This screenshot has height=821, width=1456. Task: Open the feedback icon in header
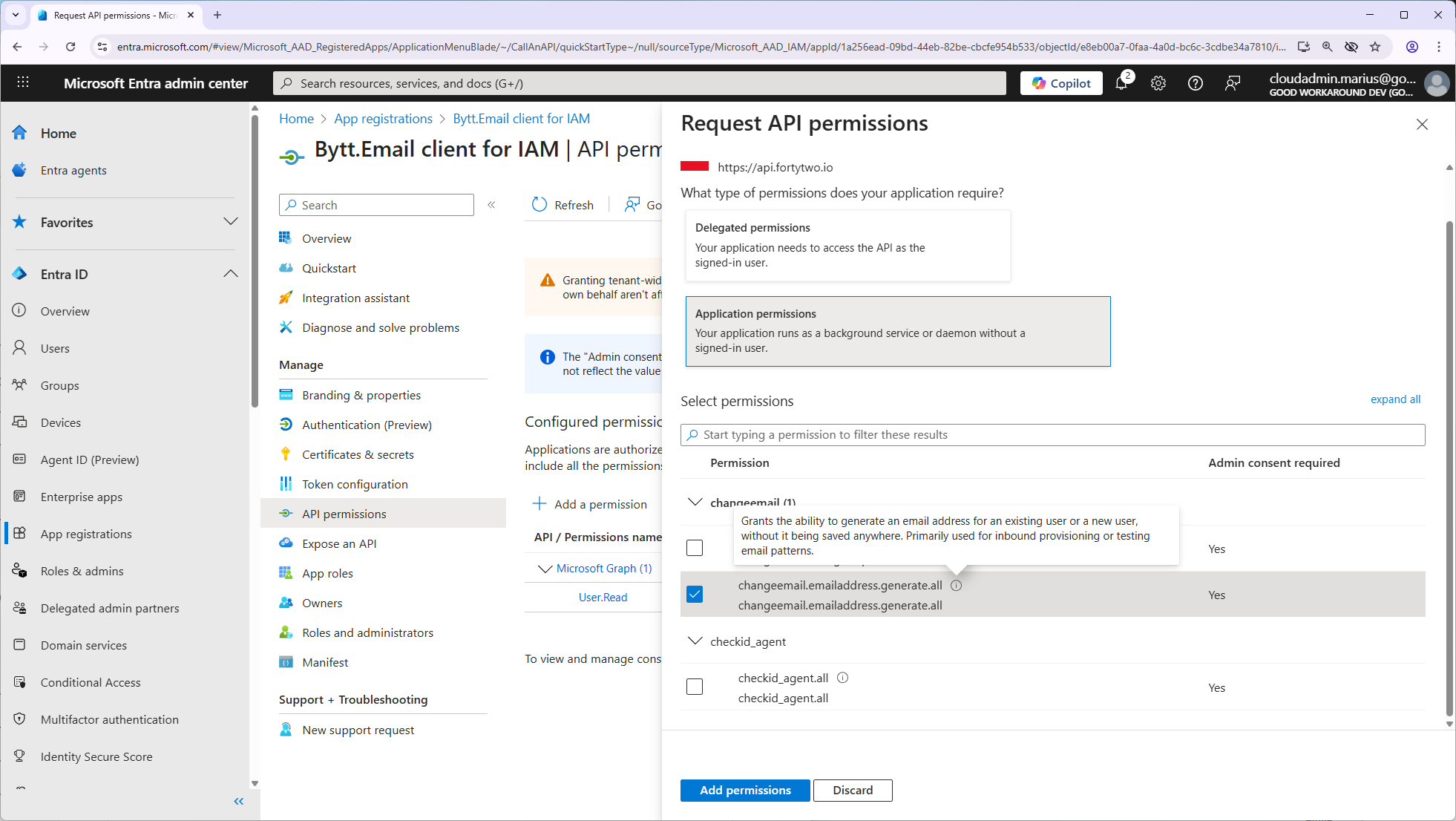pos(1232,84)
